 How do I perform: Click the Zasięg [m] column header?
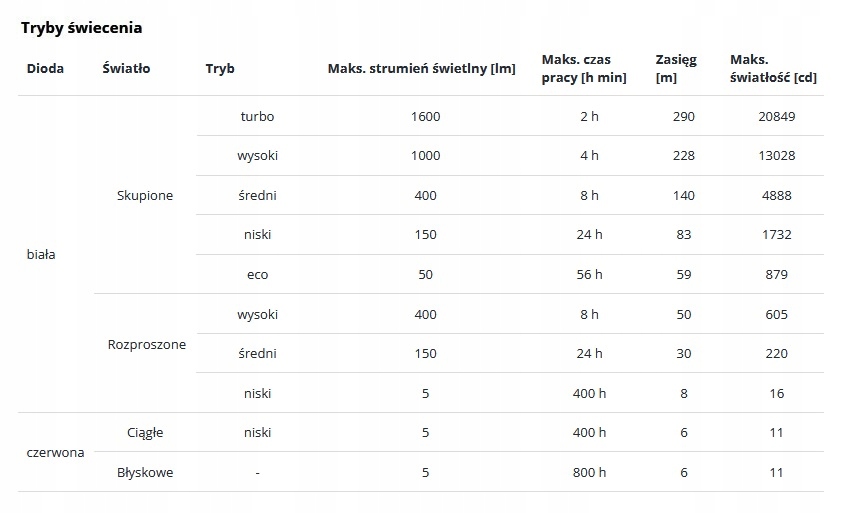coord(676,68)
